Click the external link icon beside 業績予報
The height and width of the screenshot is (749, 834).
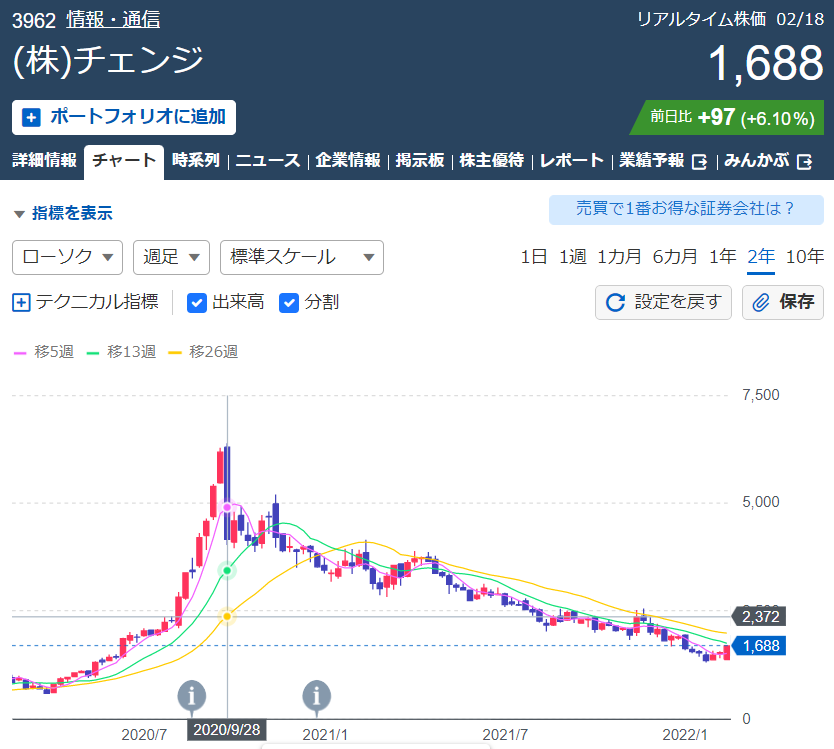pos(699,161)
